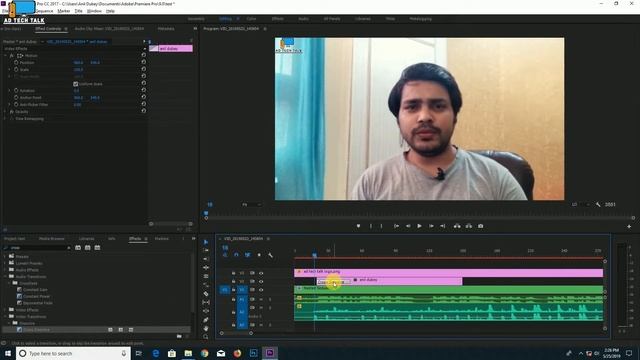Screen dimensions: 640x360
Task: Toggle Accelerated Effects filter icon
Action: (78, 248)
